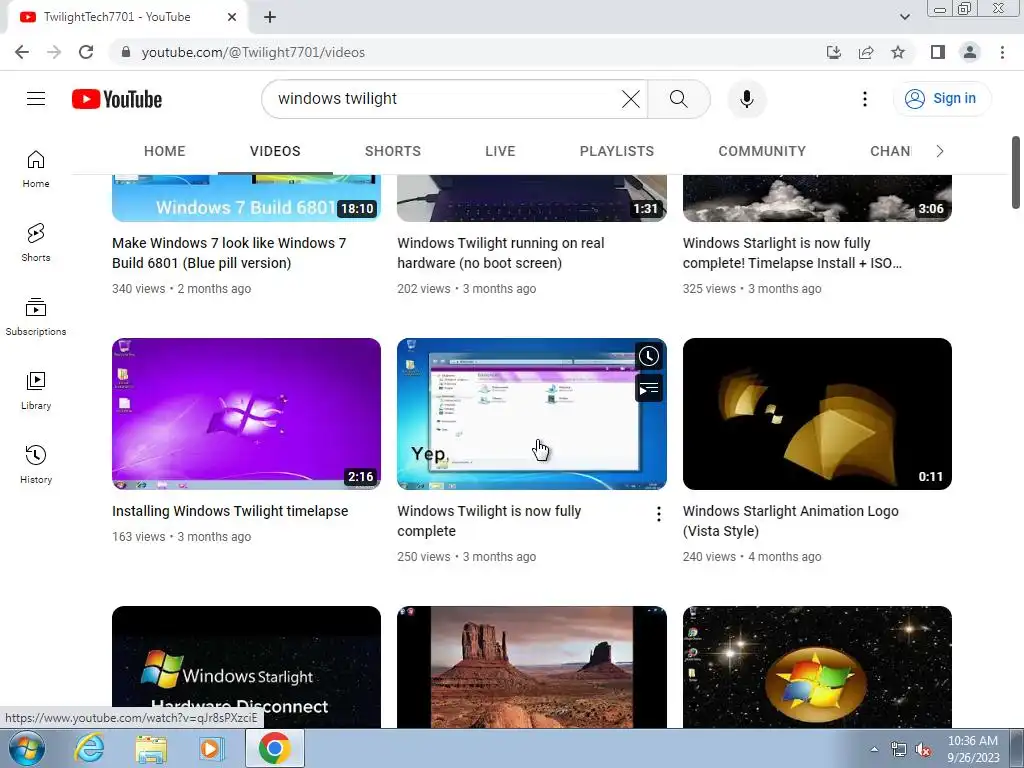Screen dimensions: 1024x768
Task: Open Windows Explorer from the taskbar
Action: [151, 748]
